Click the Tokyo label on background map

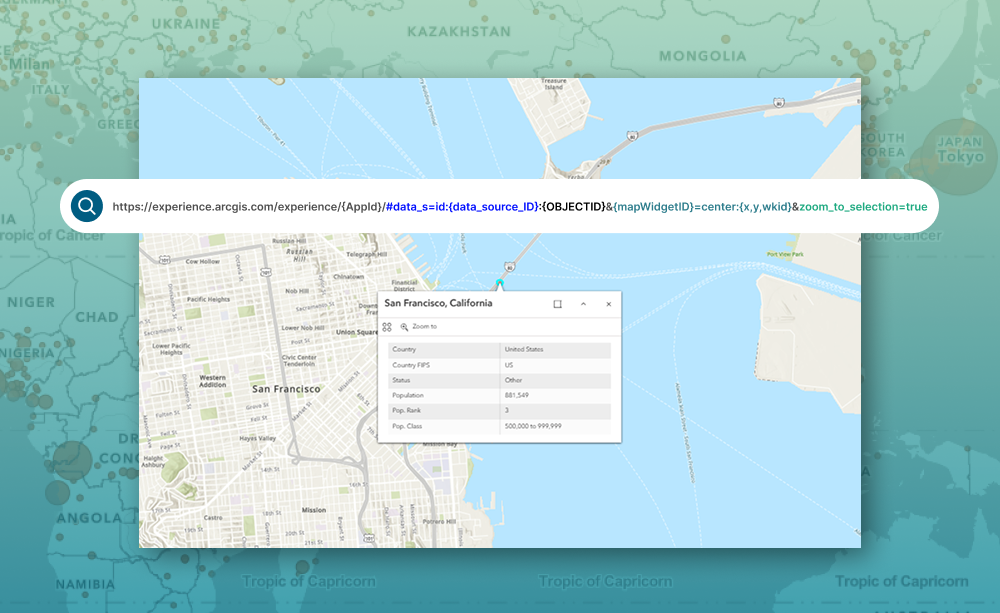click(960, 156)
